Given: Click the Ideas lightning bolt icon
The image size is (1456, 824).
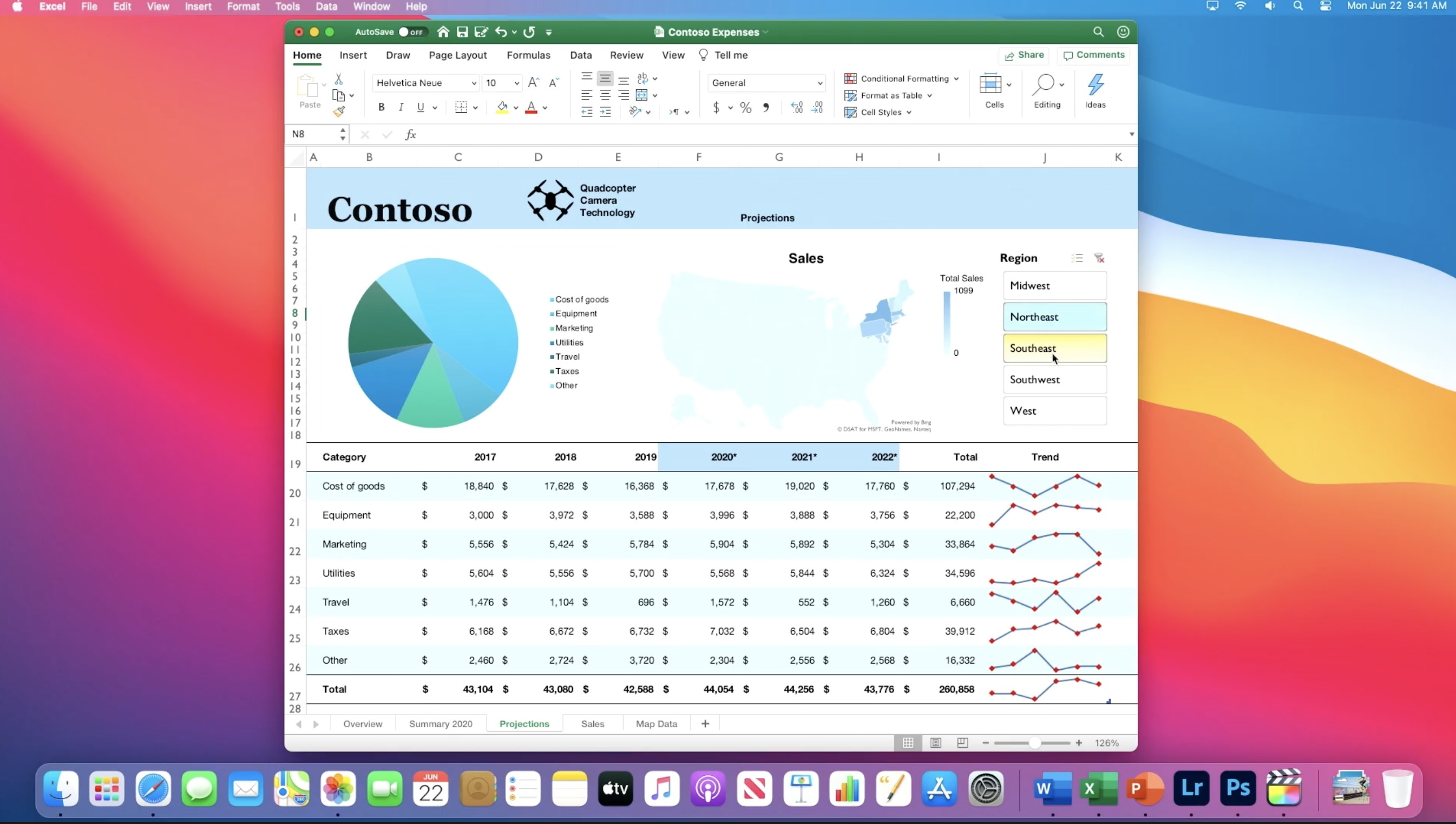Looking at the screenshot, I should (x=1095, y=86).
